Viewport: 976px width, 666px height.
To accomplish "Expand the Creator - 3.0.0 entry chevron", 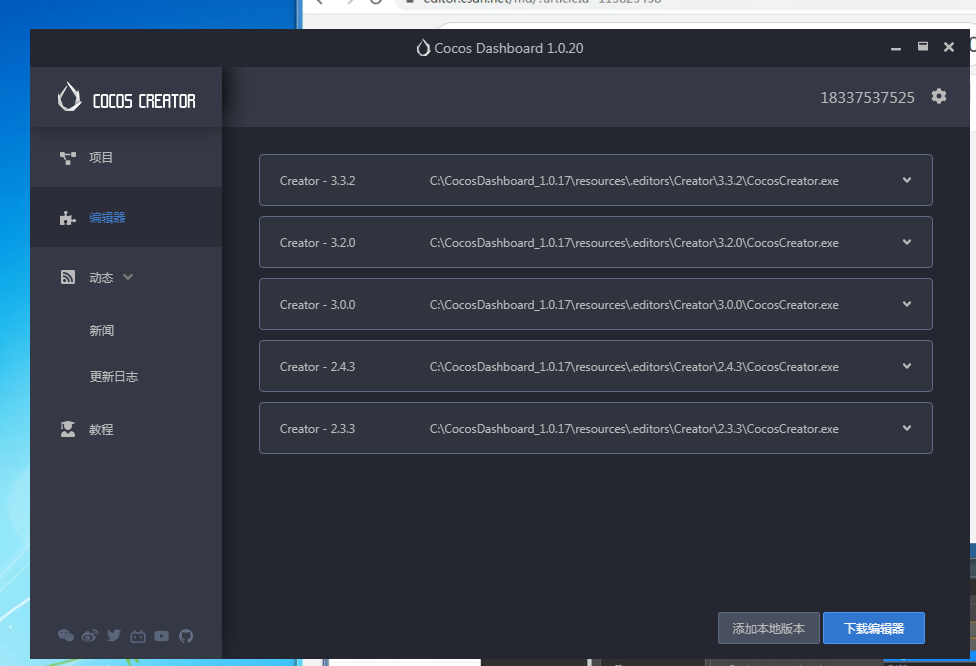I will coord(907,304).
